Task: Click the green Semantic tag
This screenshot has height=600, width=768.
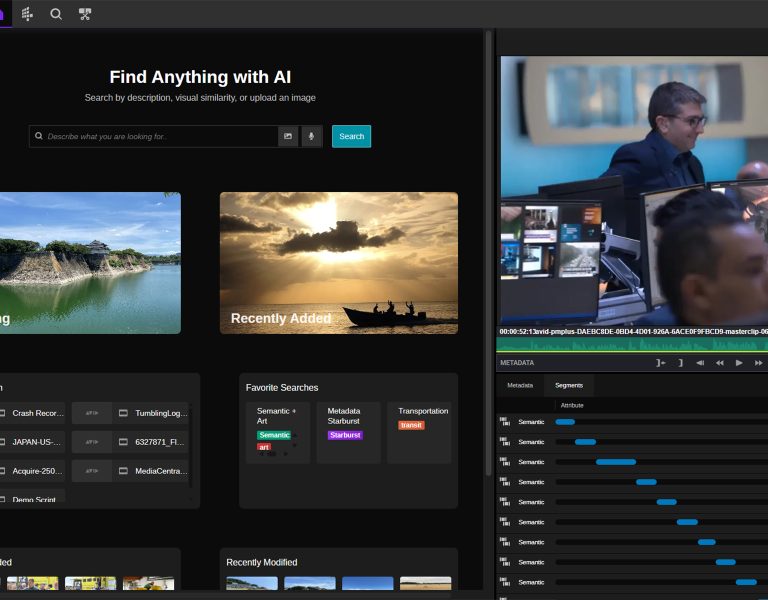Action: click(274, 435)
